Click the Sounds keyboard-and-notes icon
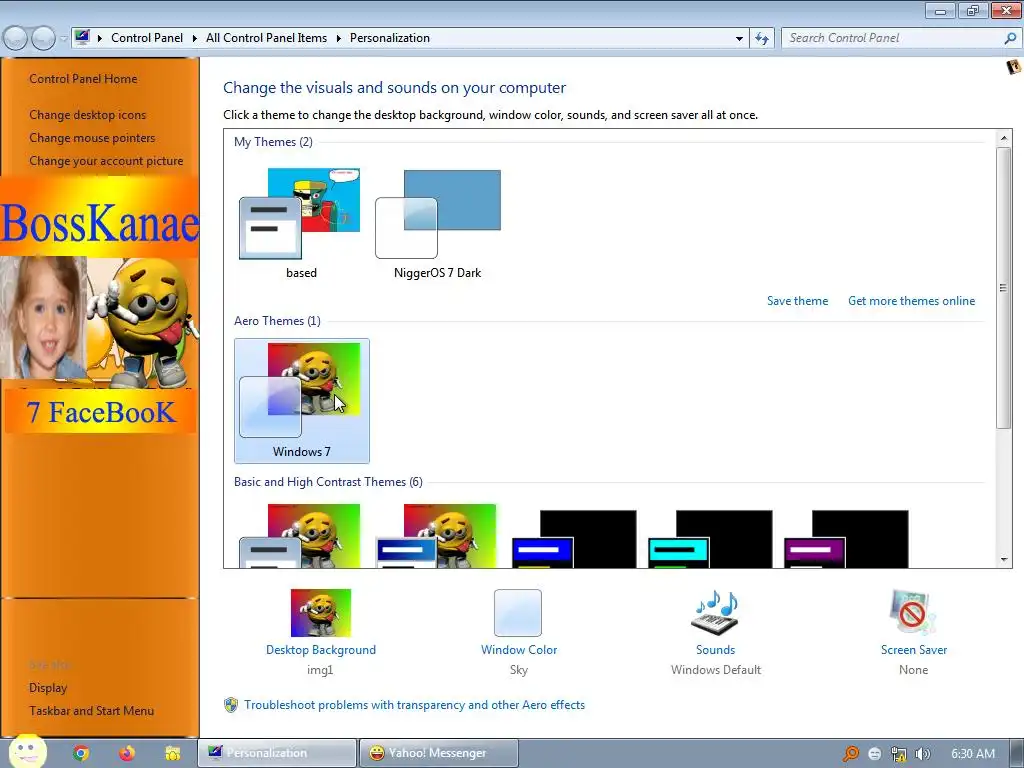 pos(715,613)
